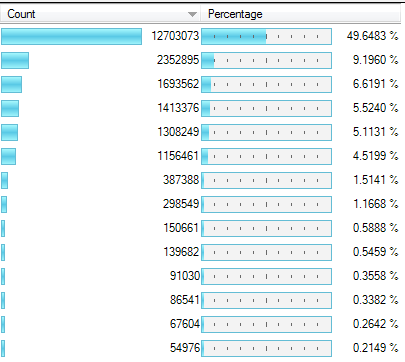Select count value 387388

tap(181, 180)
